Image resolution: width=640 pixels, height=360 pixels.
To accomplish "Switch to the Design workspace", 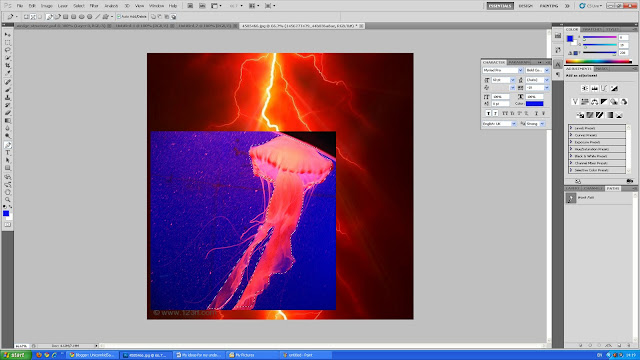I will pyautogui.click(x=525, y=6).
